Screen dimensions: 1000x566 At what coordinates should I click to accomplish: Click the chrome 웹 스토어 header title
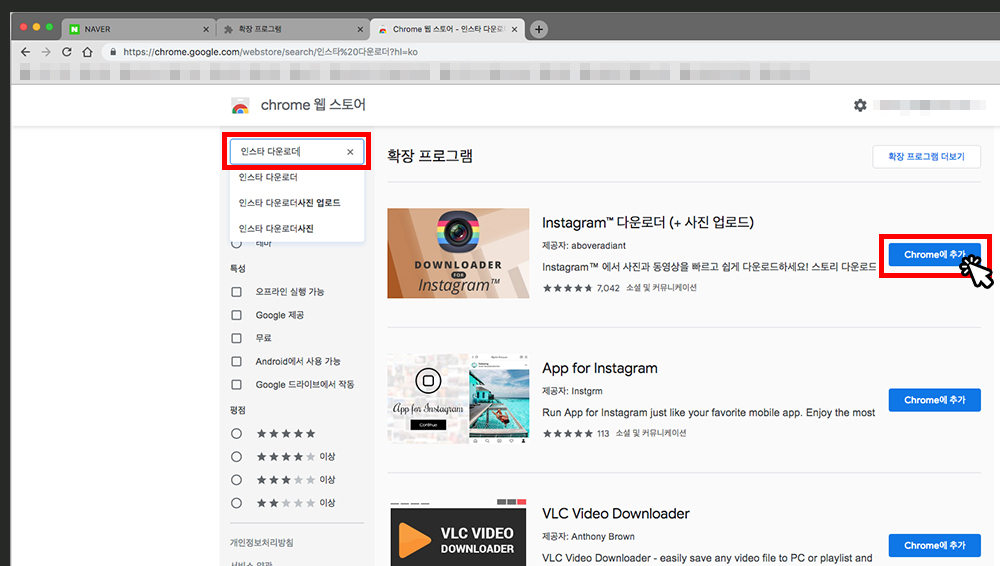click(x=313, y=105)
